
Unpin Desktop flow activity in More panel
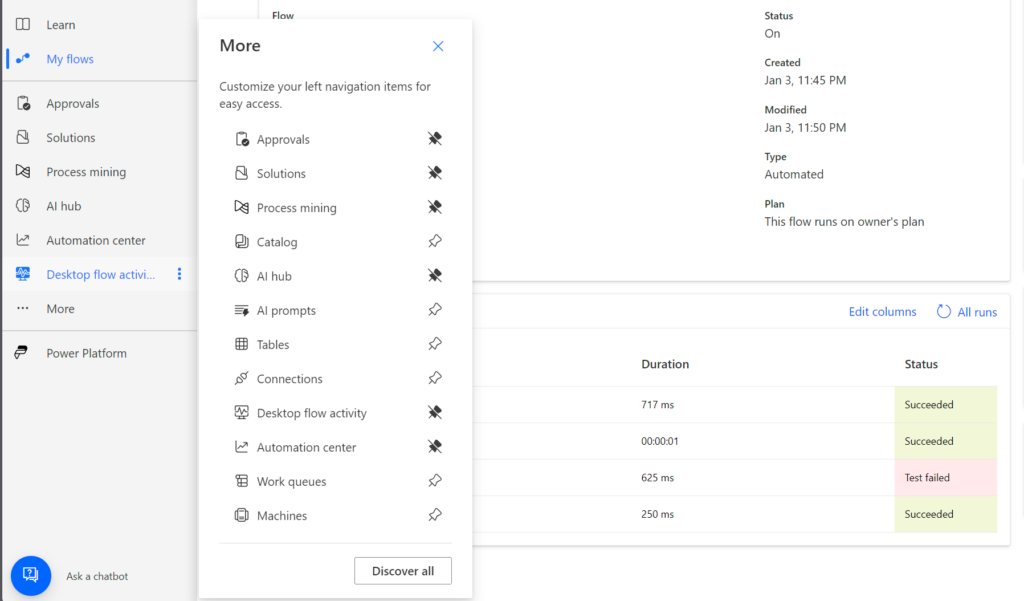(x=435, y=412)
